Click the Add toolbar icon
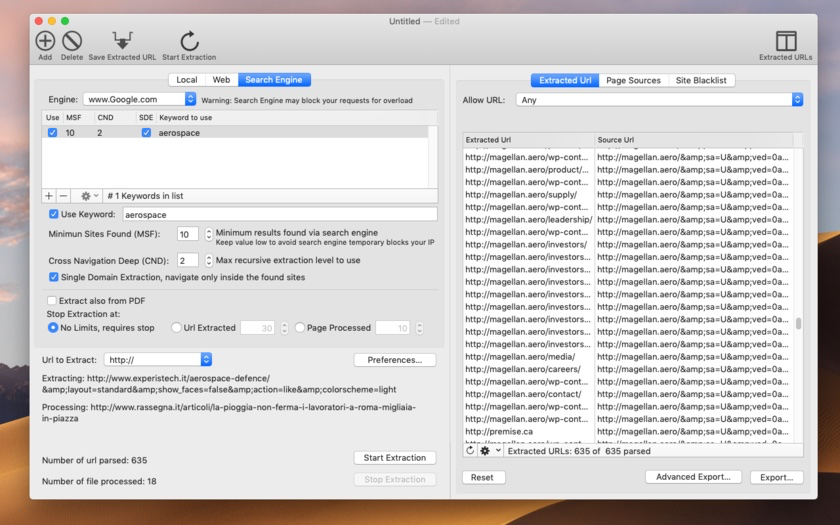This screenshot has height=525, width=840. click(x=45, y=41)
